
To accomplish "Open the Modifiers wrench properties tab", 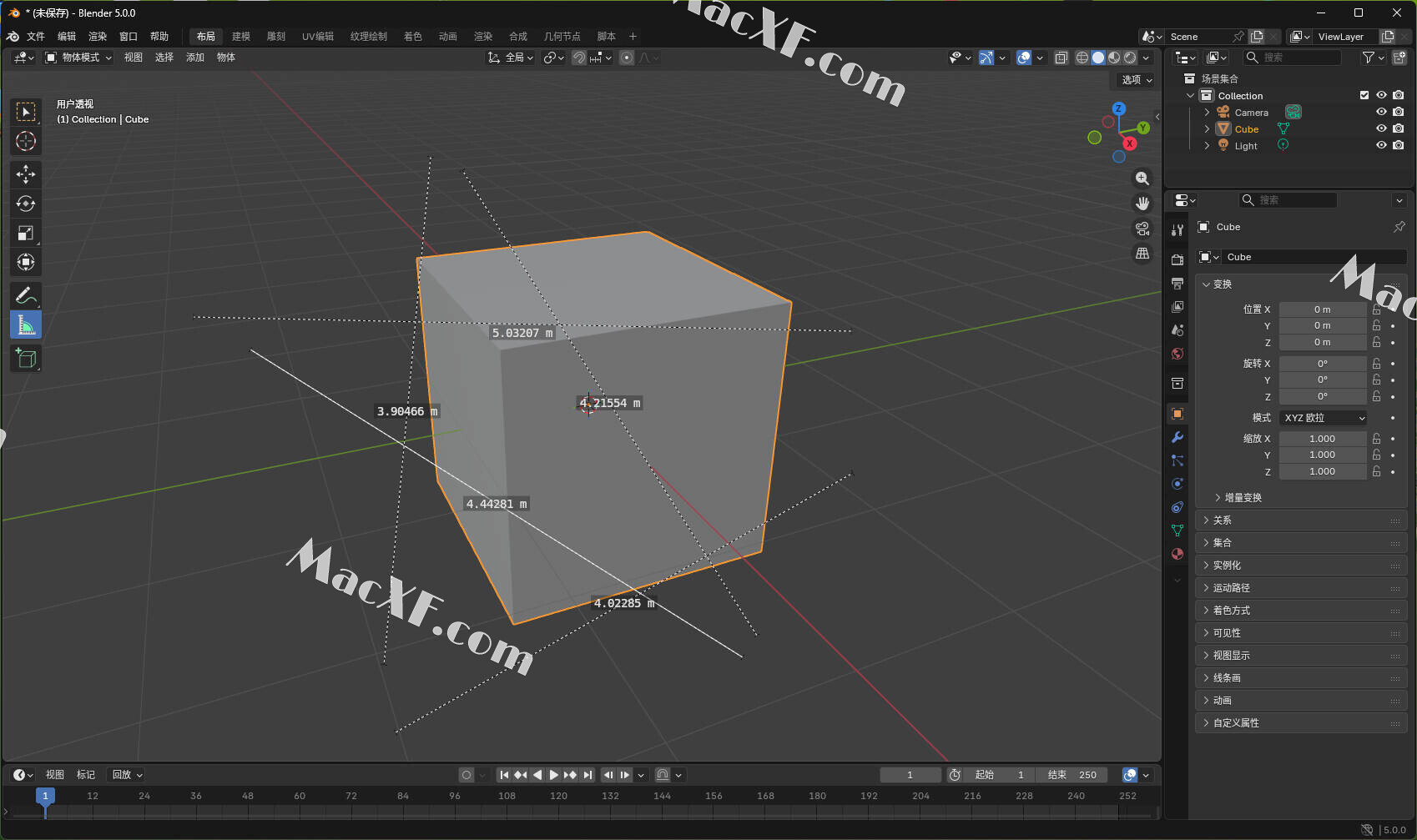I will pos(1177,437).
